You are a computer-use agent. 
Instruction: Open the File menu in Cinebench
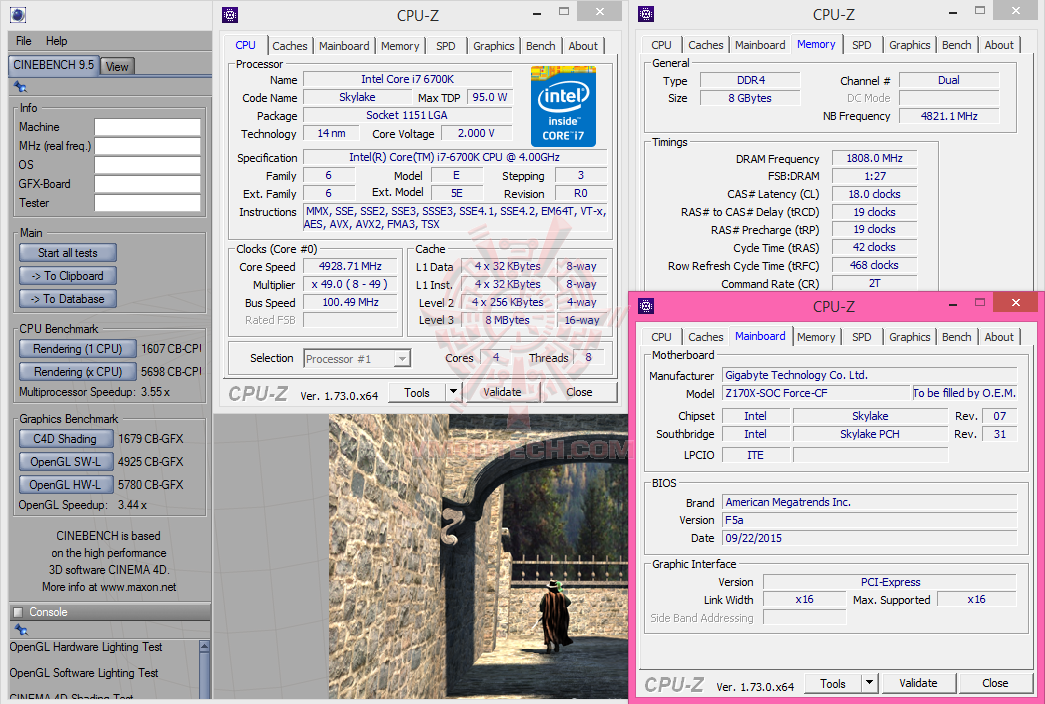23,41
